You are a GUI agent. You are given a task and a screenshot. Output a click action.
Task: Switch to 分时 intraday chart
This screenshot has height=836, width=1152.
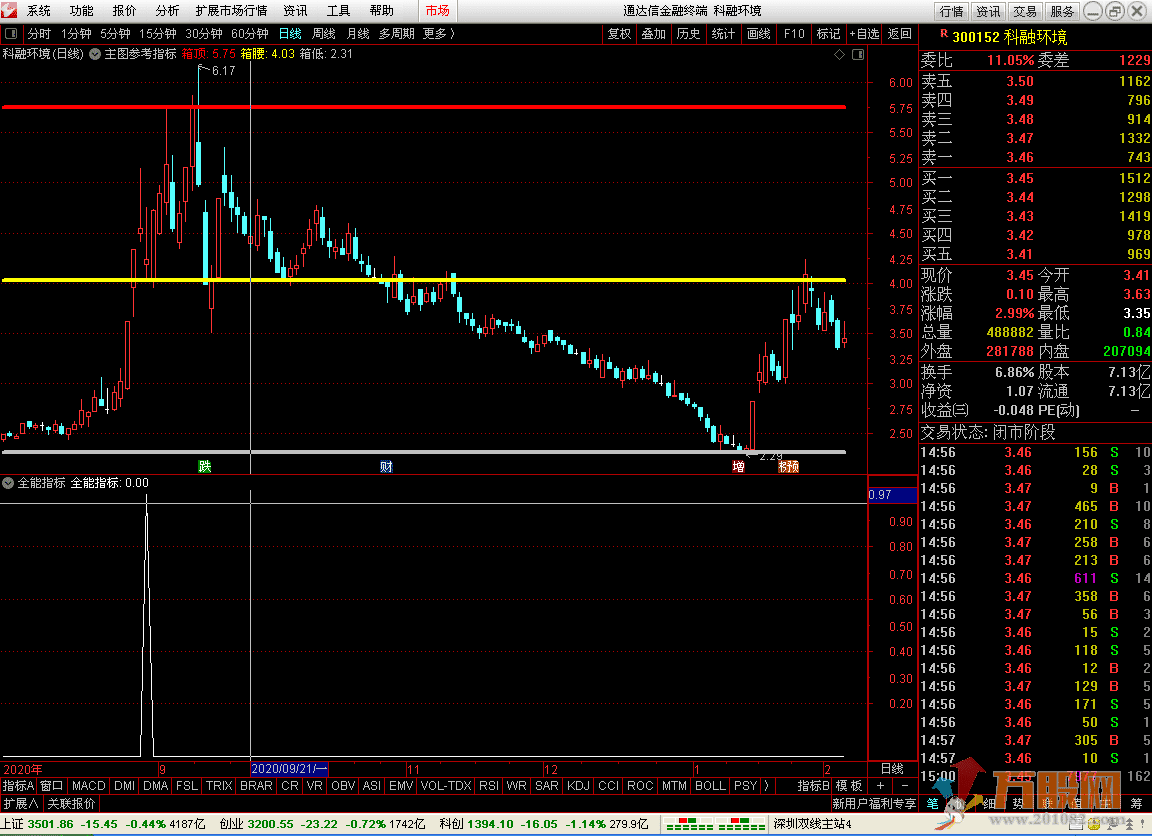tap(39, 34)
